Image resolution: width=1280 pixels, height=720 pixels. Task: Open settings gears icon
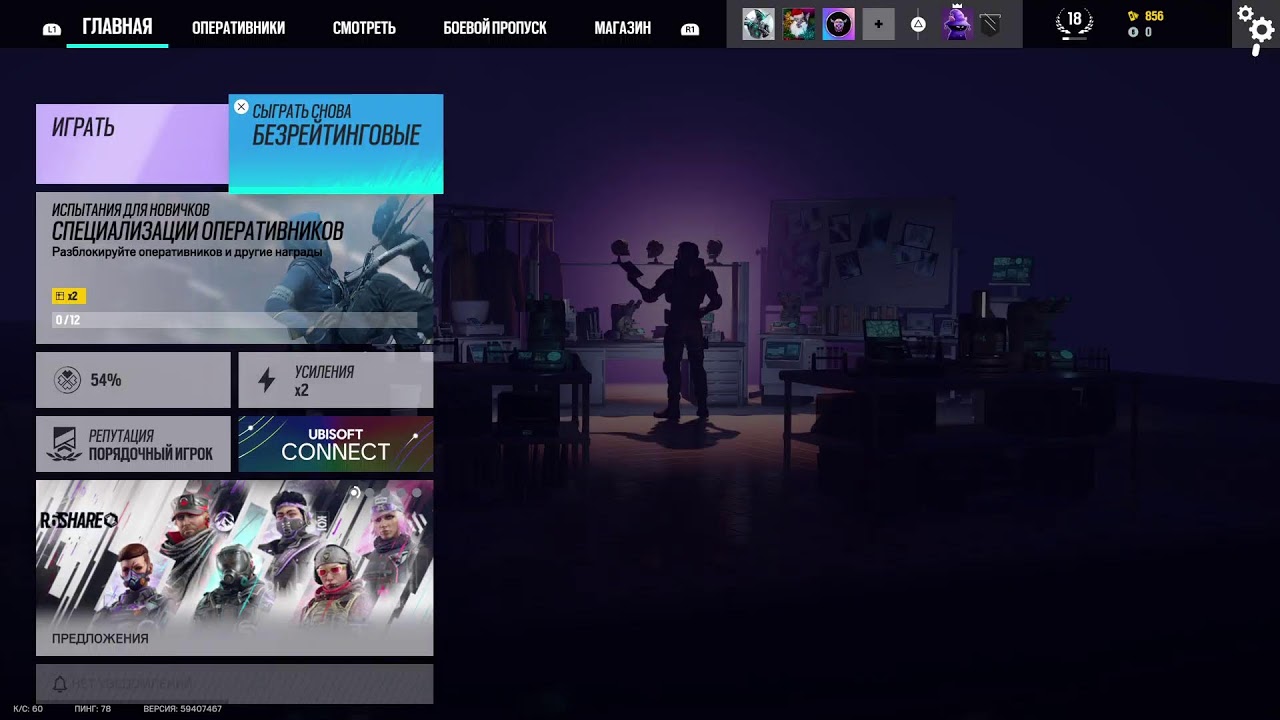point(1255,26)
